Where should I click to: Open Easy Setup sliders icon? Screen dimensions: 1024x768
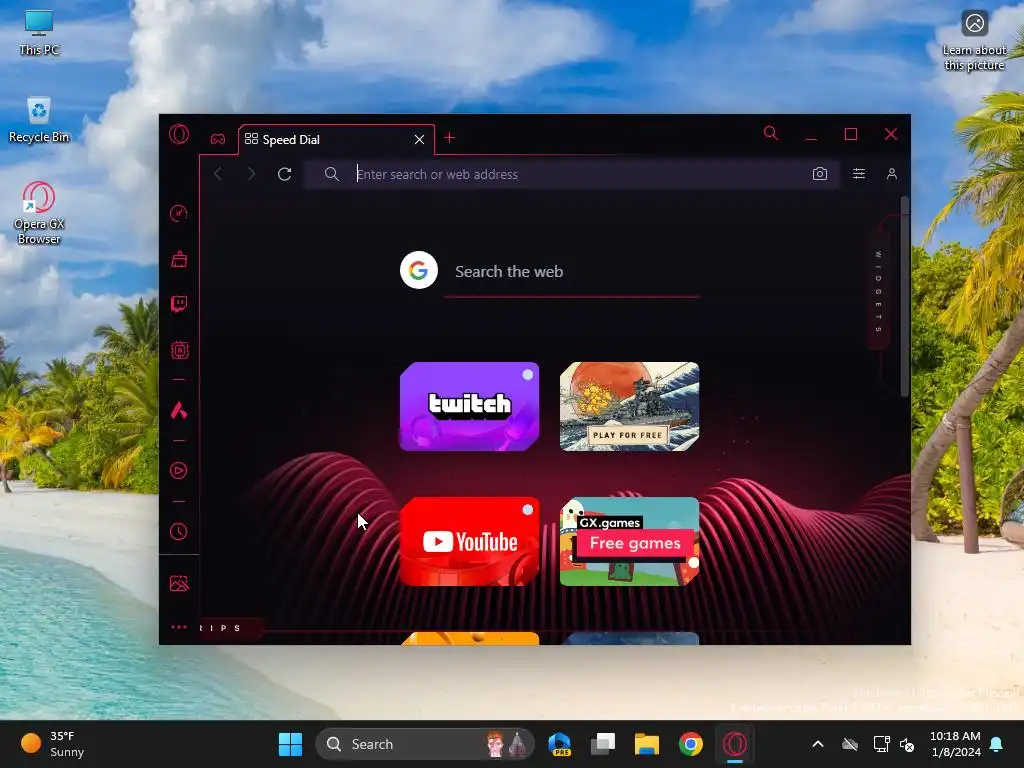(x=859, y=174)
